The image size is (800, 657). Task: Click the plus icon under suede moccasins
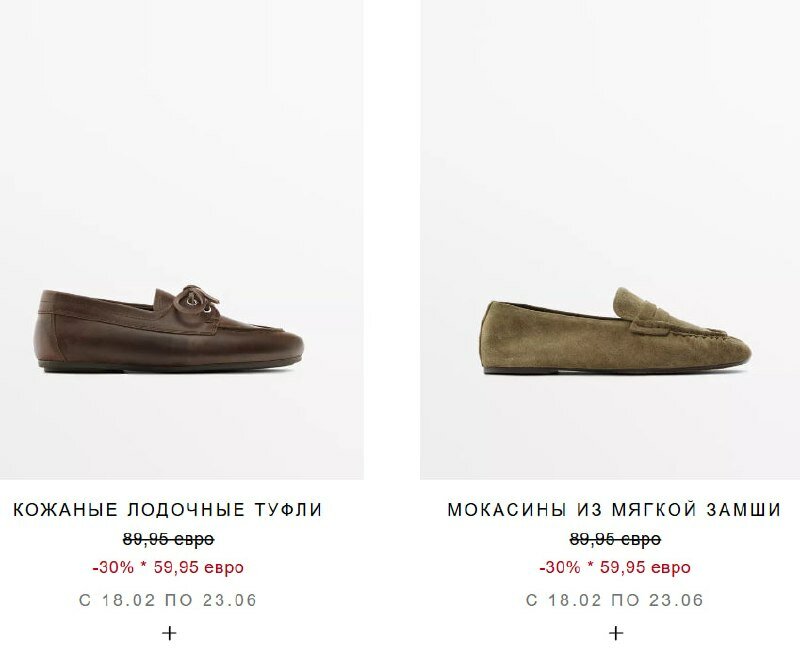(x=616, y=633)
